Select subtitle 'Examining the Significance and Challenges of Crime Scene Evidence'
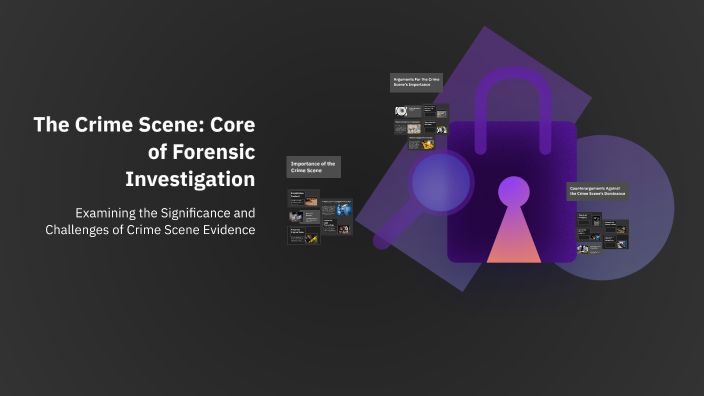 tap(150, 221)
